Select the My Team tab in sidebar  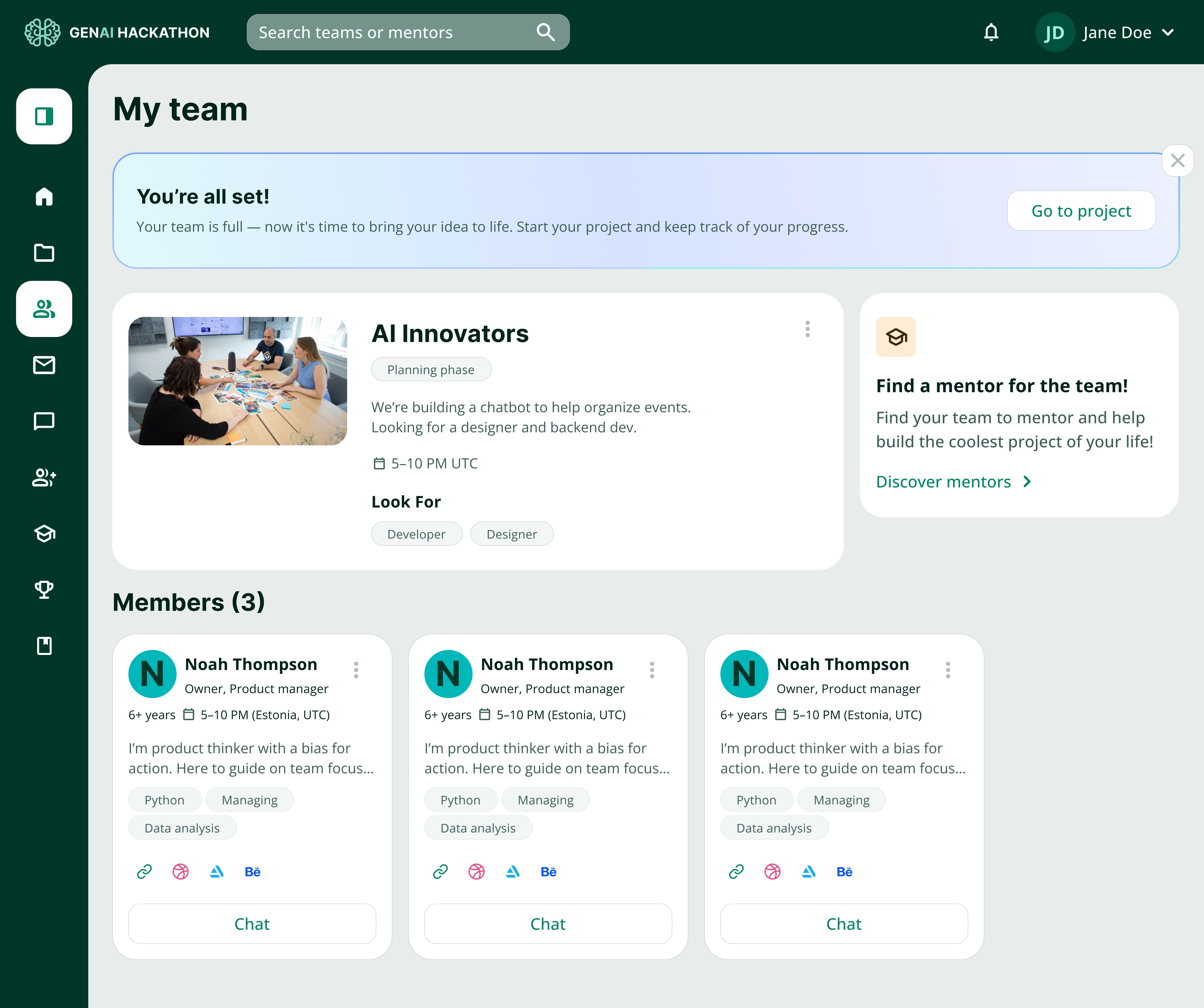pos(44,309)
